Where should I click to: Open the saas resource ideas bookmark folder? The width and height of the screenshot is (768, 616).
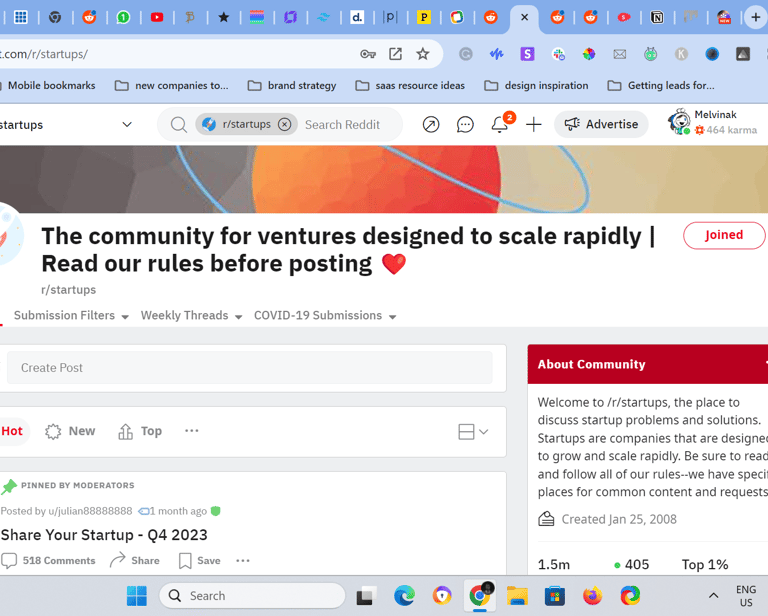410,86
